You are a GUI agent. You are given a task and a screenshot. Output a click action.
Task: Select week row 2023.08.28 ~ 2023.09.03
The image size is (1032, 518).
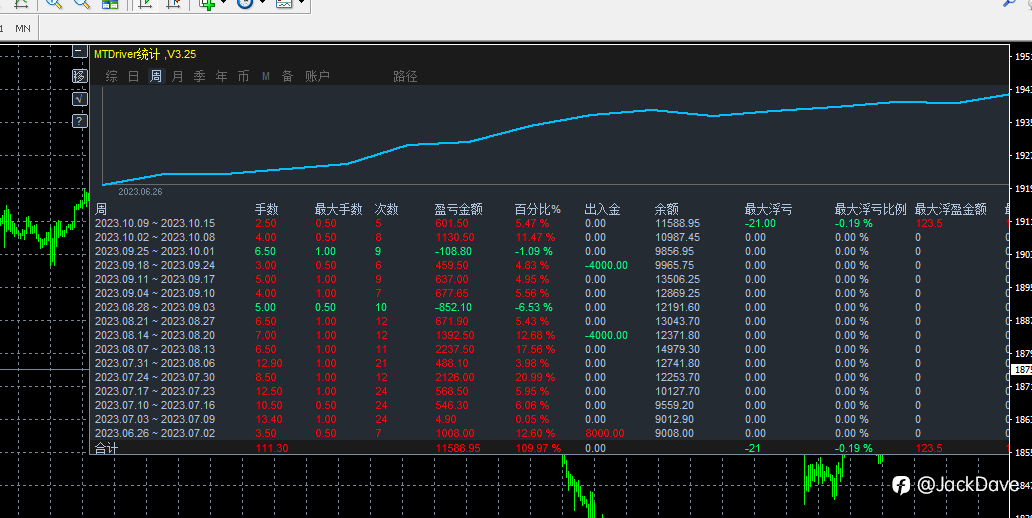point(155,307)
